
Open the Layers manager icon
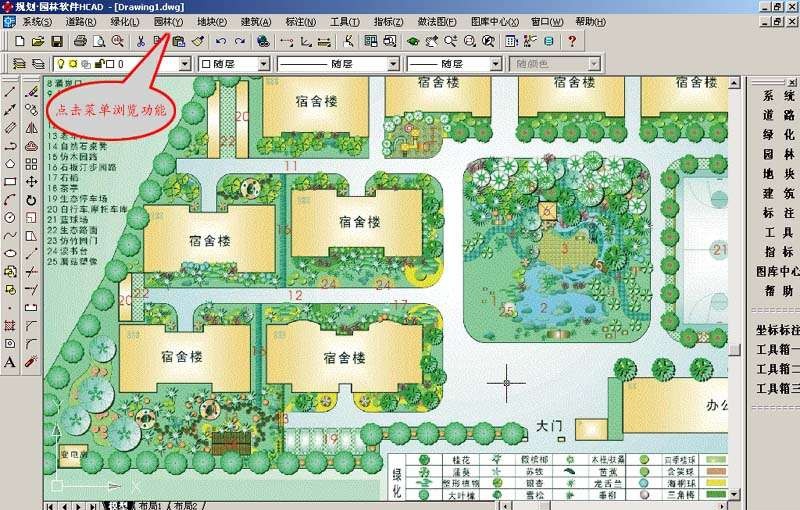click(x=19, y=64)
